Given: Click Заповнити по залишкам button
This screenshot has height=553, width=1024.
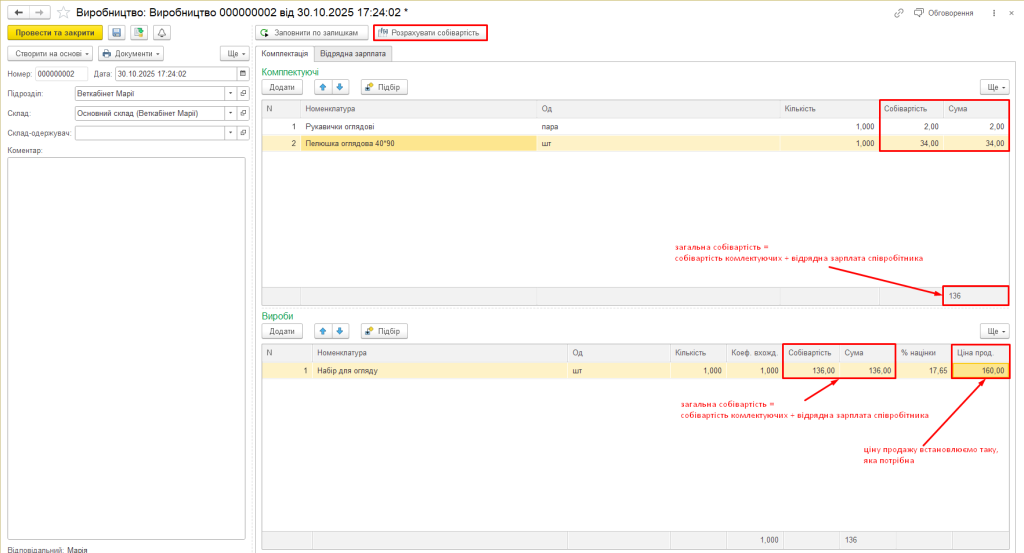Looking at the screenshot, I should pos(311,32).
